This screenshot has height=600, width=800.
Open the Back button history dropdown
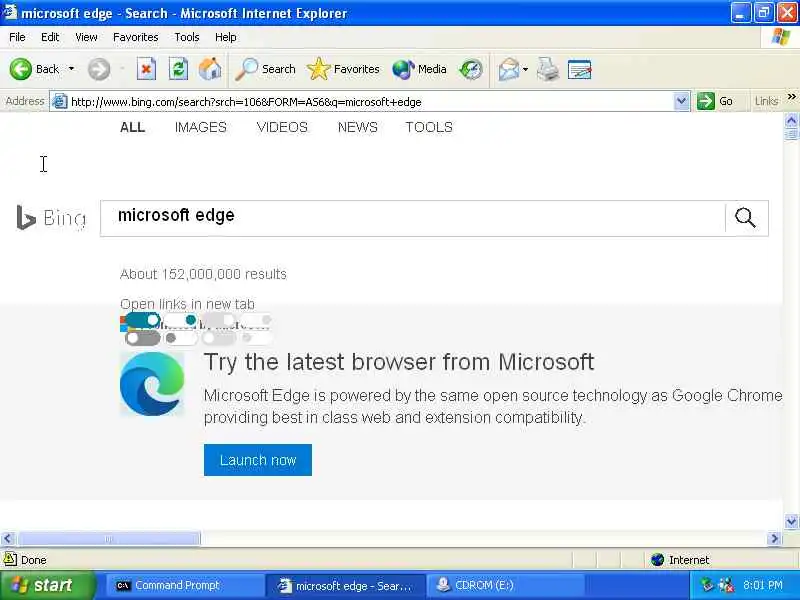click(71, 69)
